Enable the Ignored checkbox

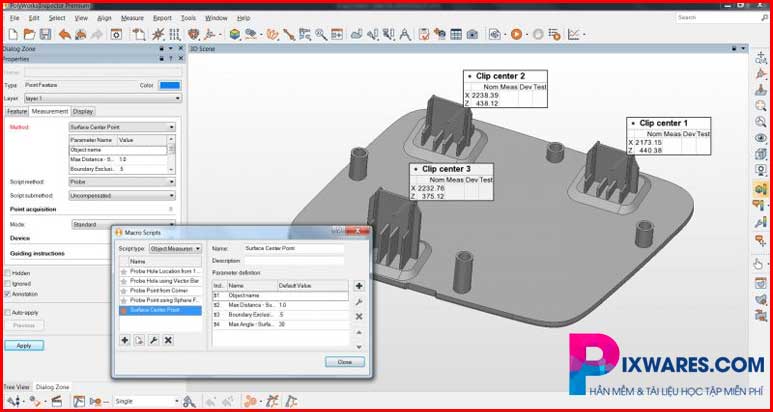[x=8, y=283]
